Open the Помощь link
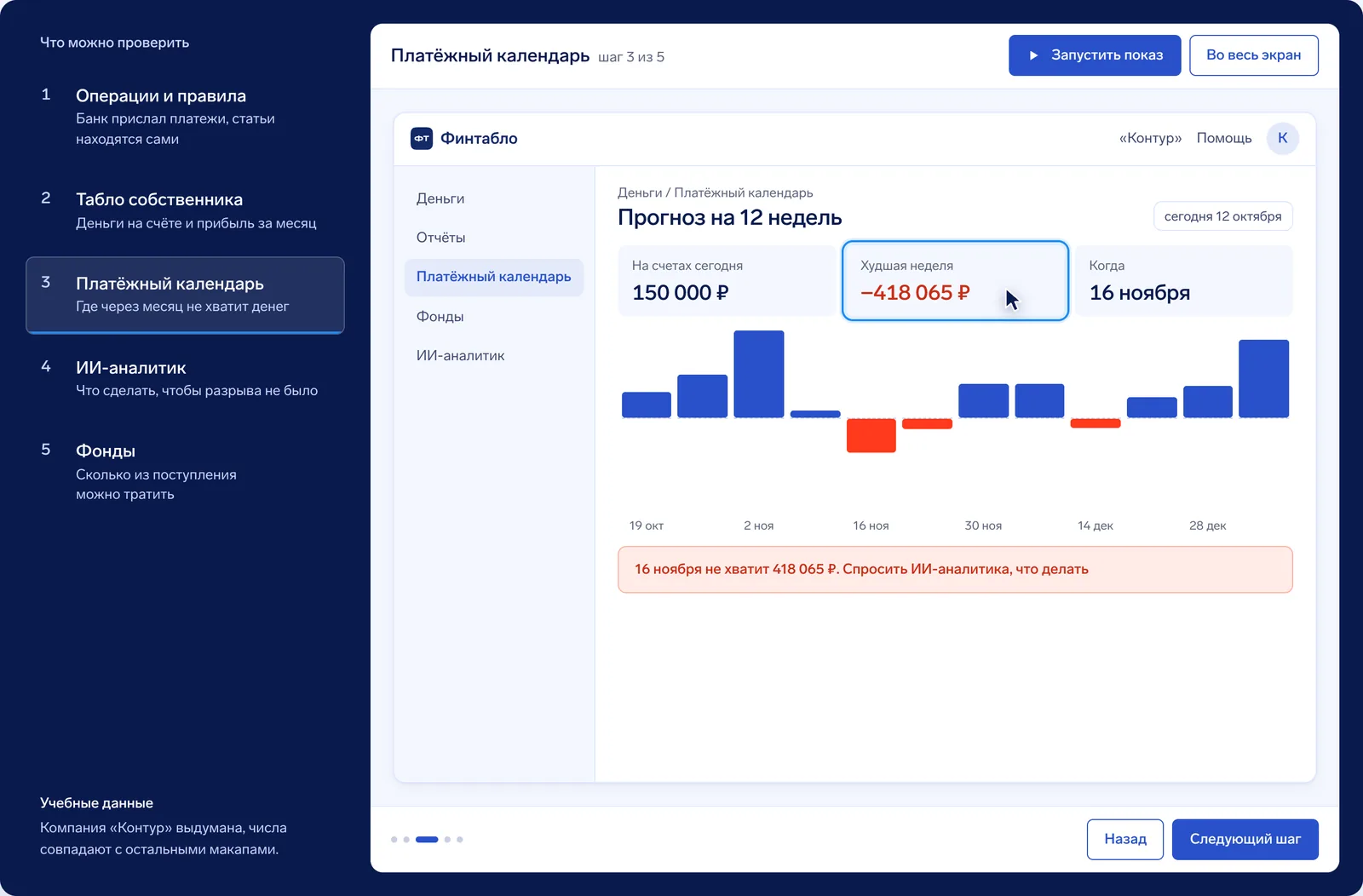The height and width of the screenshot is (896, 1363). pyautogui.click(x=1224, y=138)
